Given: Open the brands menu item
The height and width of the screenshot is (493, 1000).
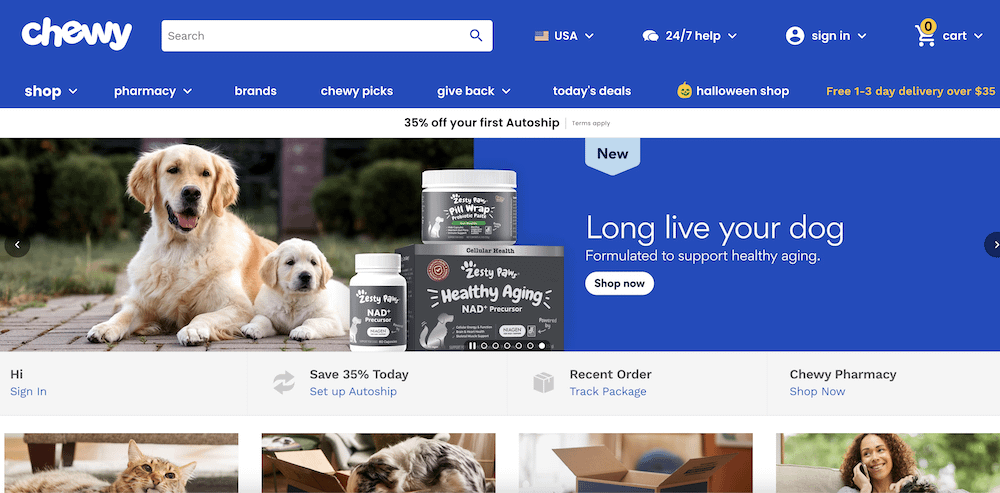Looking at the screenshot, I should (255, 91).
